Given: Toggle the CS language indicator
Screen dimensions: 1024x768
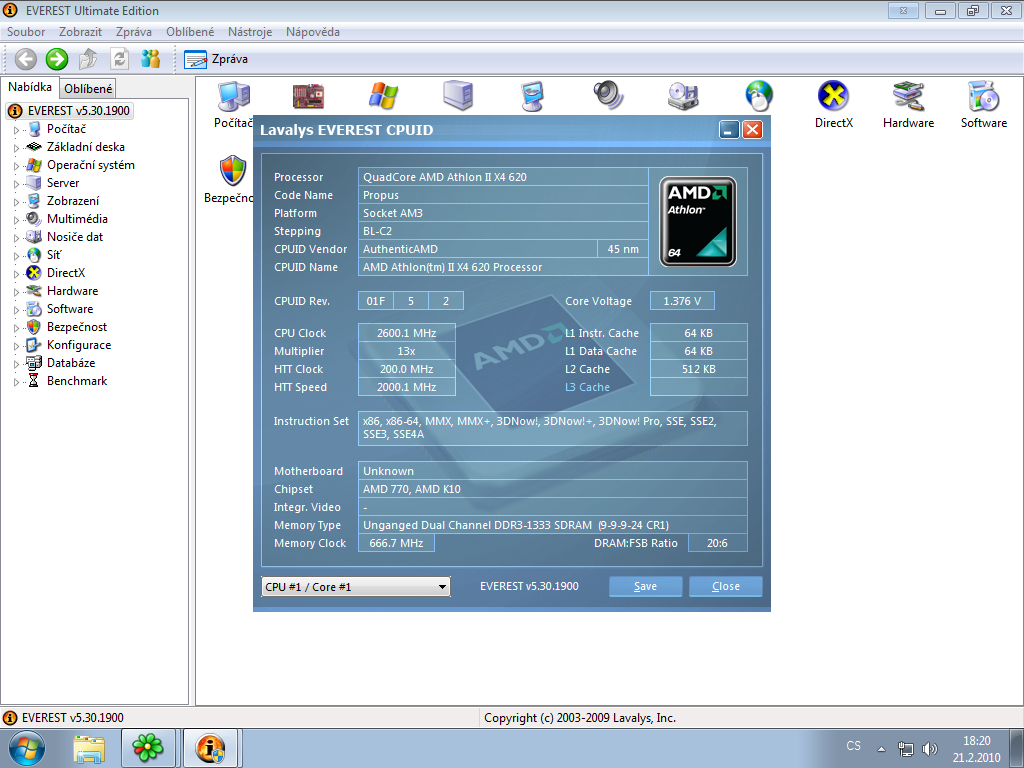Looking at the screenshot, I should [x=854, y=746].
